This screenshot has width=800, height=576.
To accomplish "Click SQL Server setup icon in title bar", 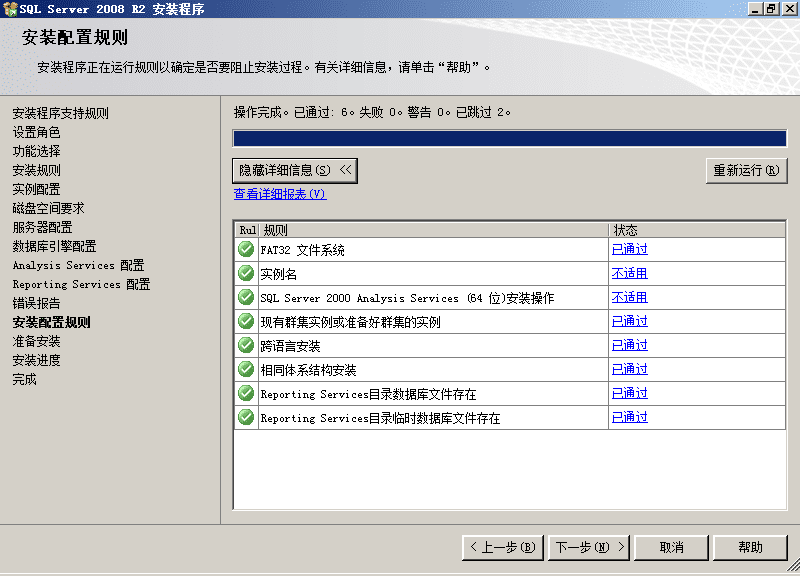I will [10, 9].
